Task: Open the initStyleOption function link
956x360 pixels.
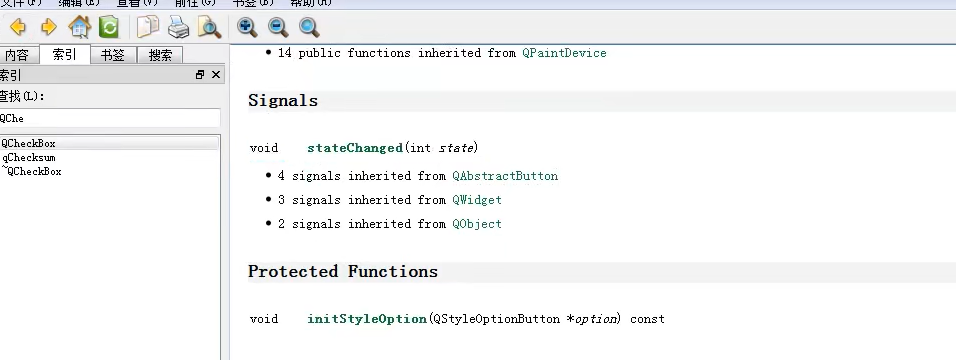Action: [367, 319]
